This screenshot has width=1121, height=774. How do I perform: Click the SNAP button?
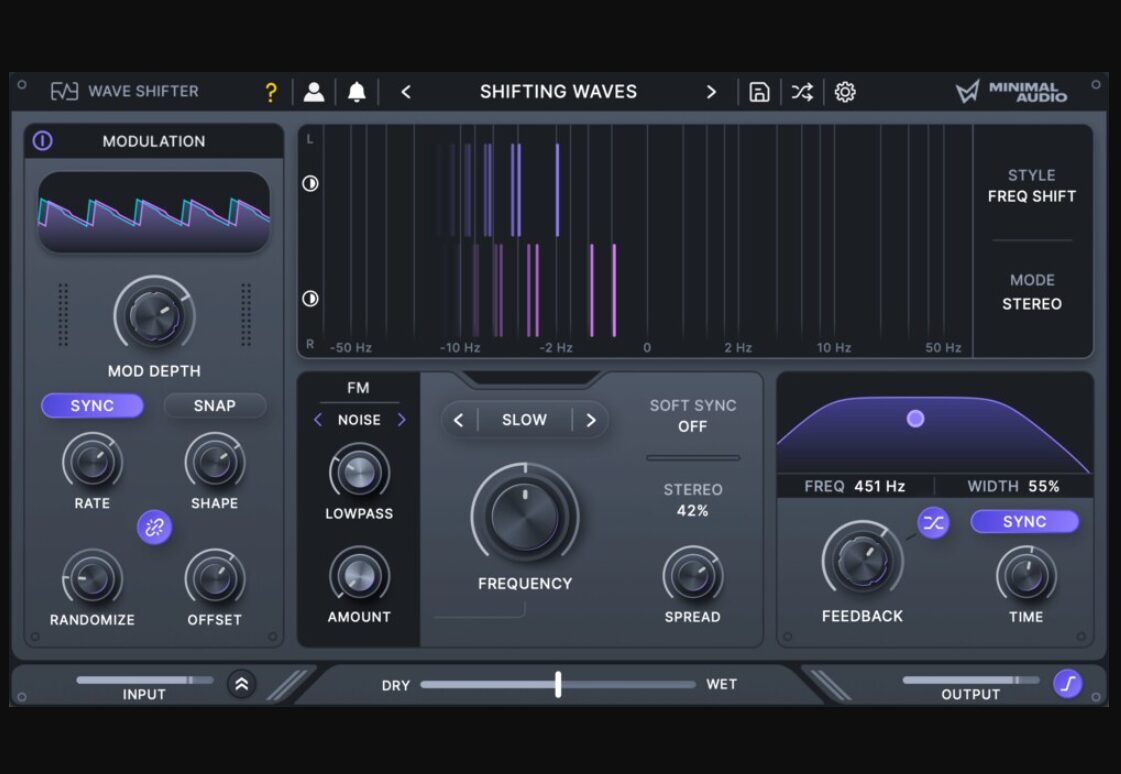click(x=214, y=406)
